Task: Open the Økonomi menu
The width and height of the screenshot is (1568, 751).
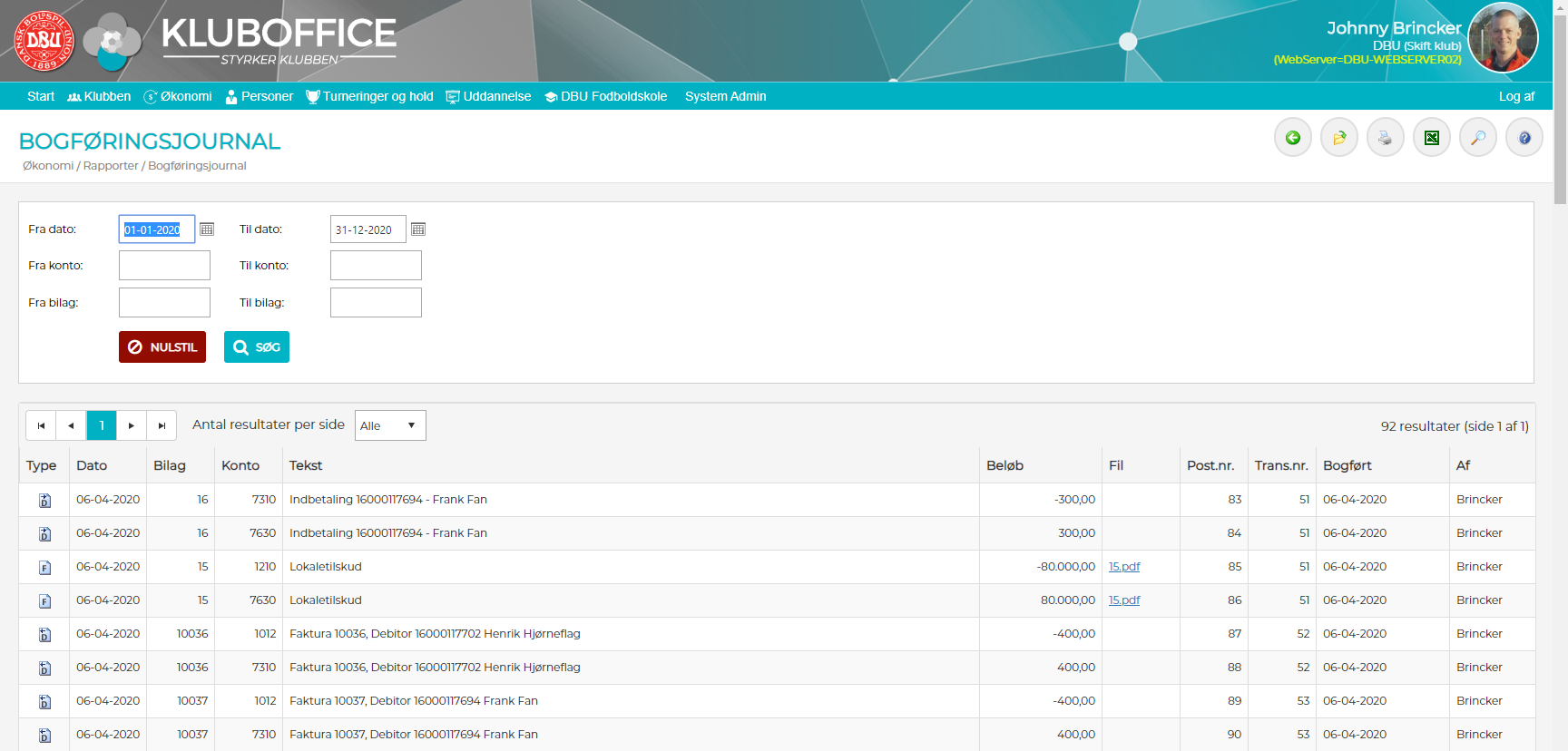Action: coord(178,96)
